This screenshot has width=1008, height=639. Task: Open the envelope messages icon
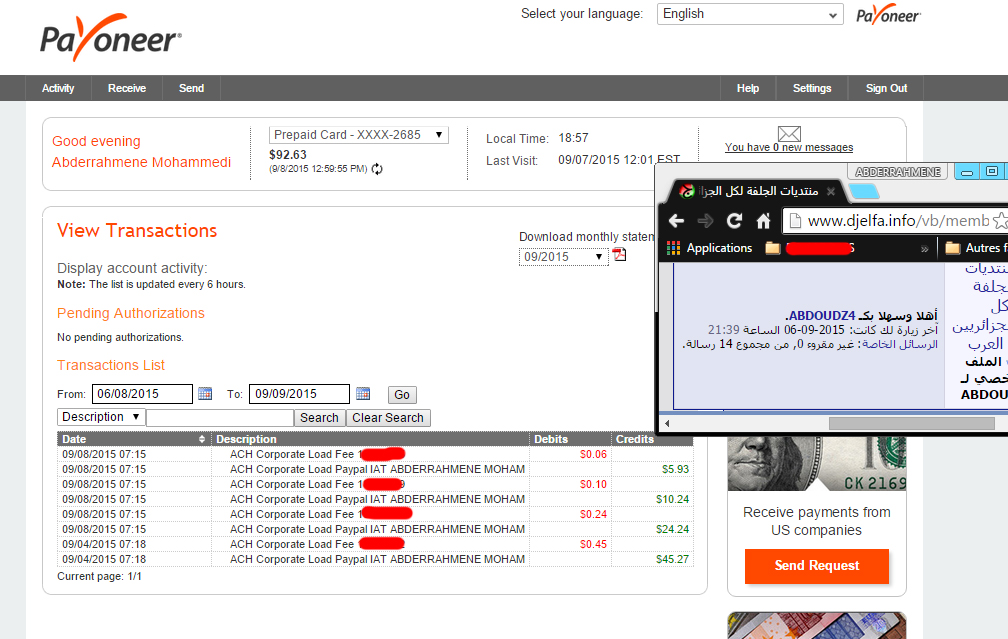click(x=789, y=133)
